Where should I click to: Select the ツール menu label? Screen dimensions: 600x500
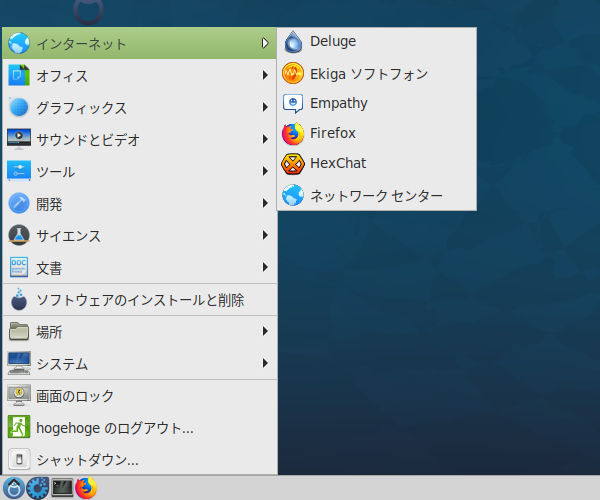click(55, 172)
